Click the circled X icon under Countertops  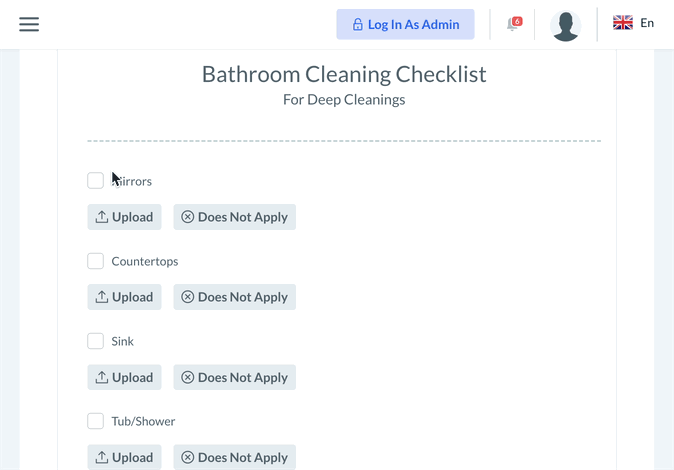click(x=187, y=297)
